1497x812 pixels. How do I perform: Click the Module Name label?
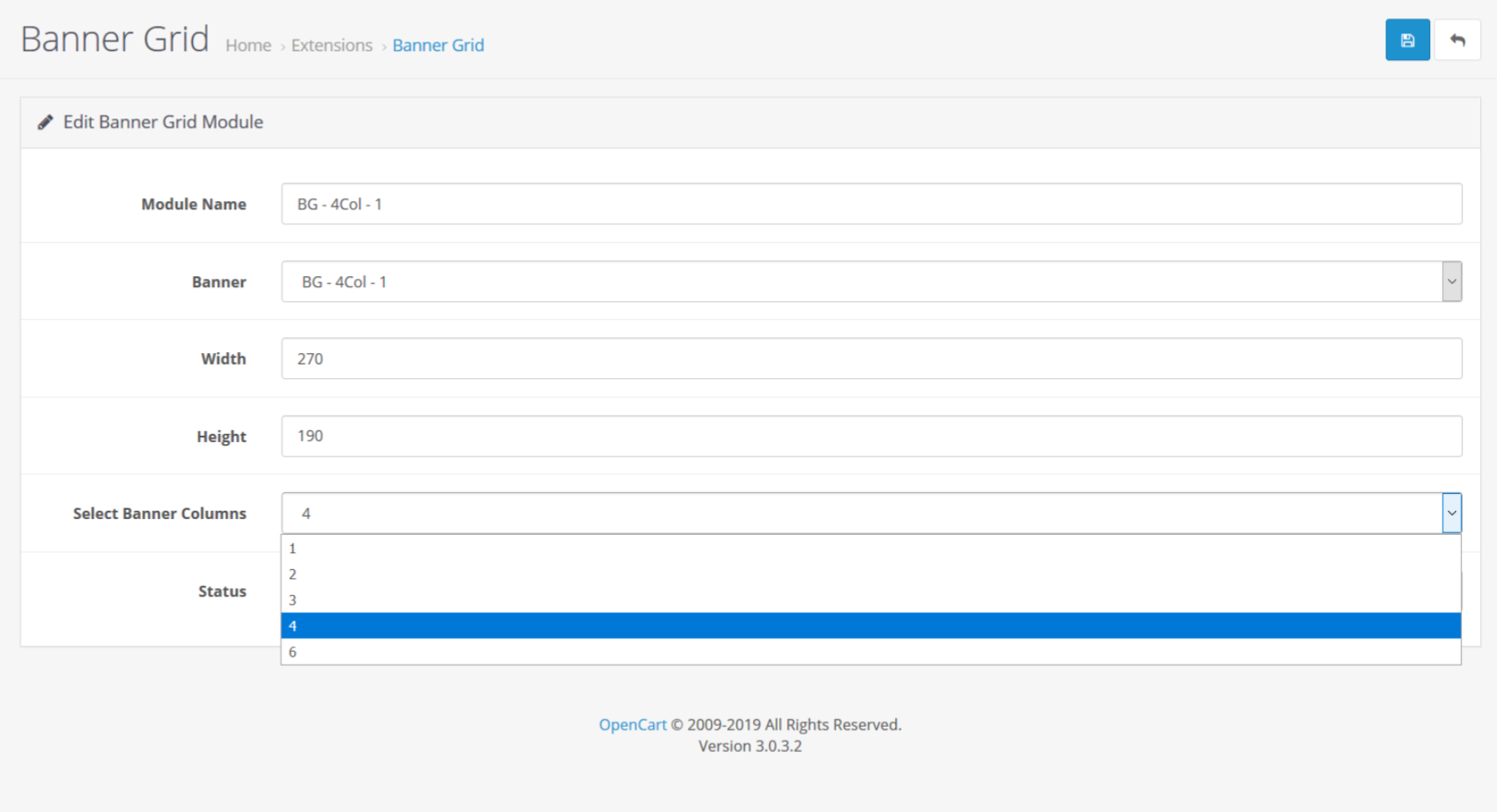pyautogui.click(x=194, y=204)
